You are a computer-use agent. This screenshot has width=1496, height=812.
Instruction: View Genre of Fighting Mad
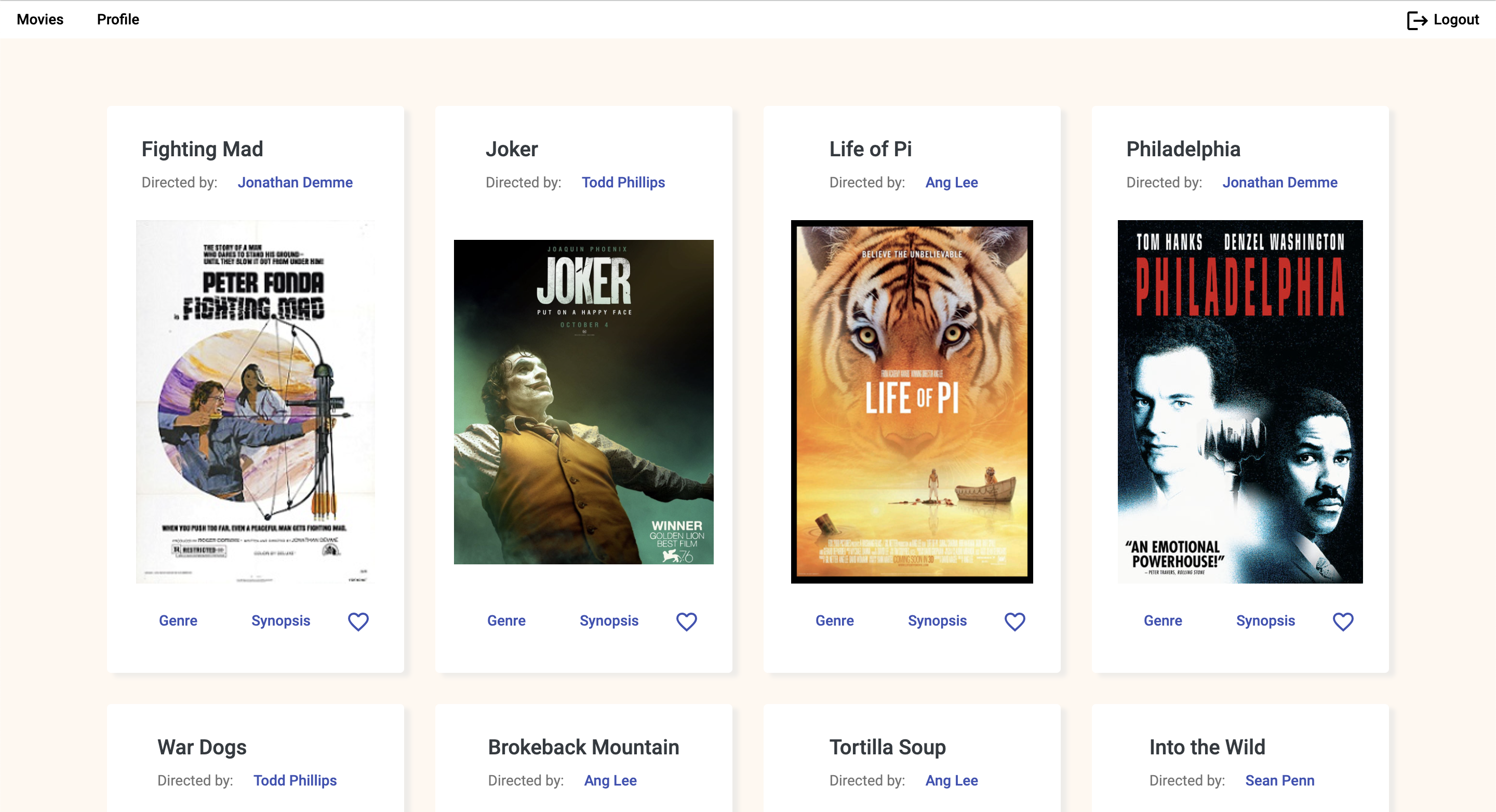[178, 620]
